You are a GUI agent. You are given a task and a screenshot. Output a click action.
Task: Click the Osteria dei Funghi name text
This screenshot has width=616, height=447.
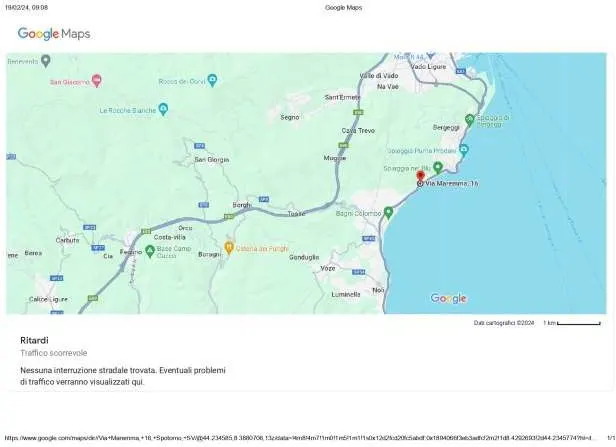(262, 249)
